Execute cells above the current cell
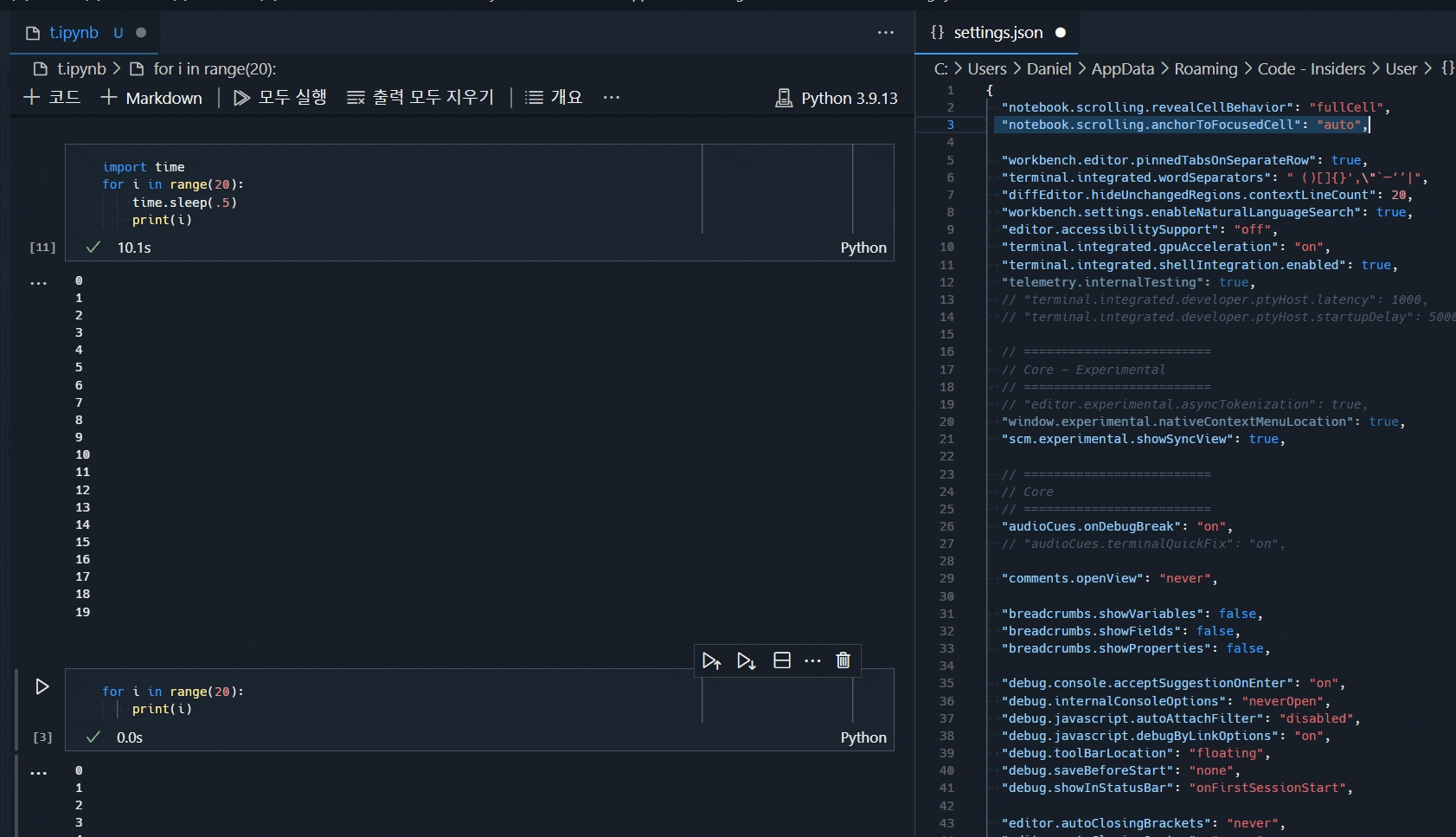This screenshot has width=1456, height=837. coord(712,660)
